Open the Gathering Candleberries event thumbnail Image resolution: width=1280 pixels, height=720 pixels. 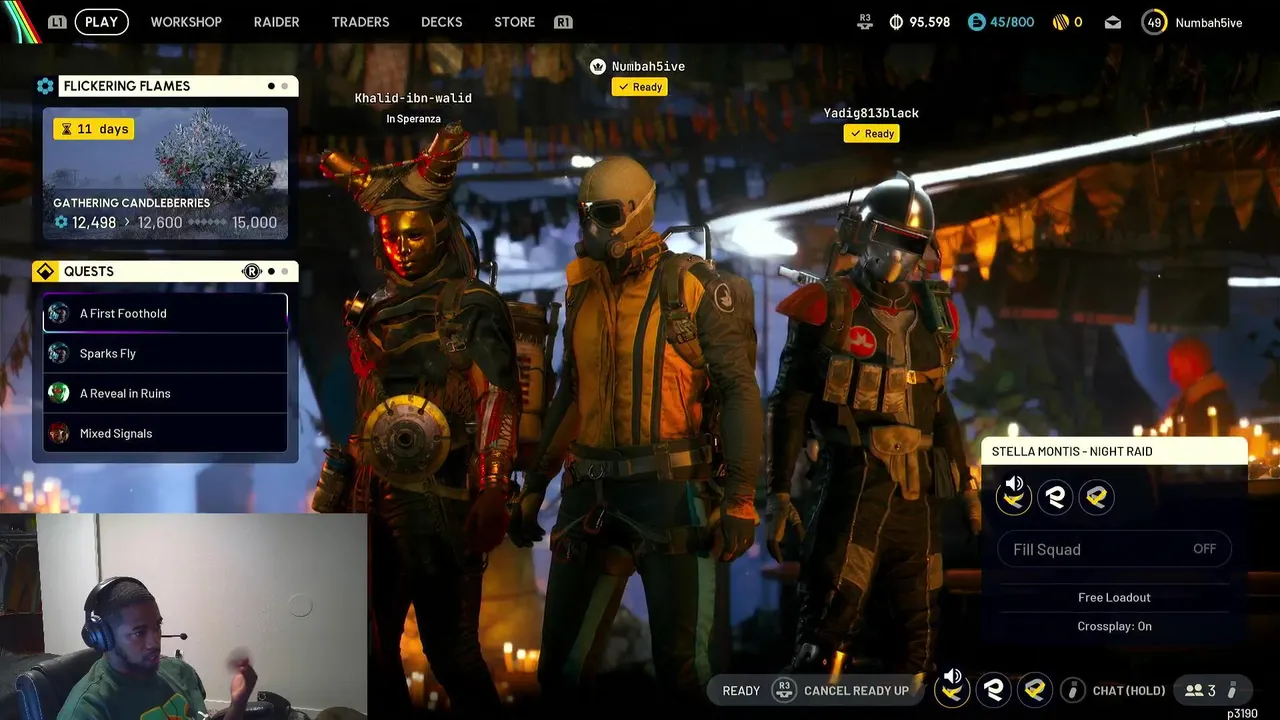(x=165, y=173)
